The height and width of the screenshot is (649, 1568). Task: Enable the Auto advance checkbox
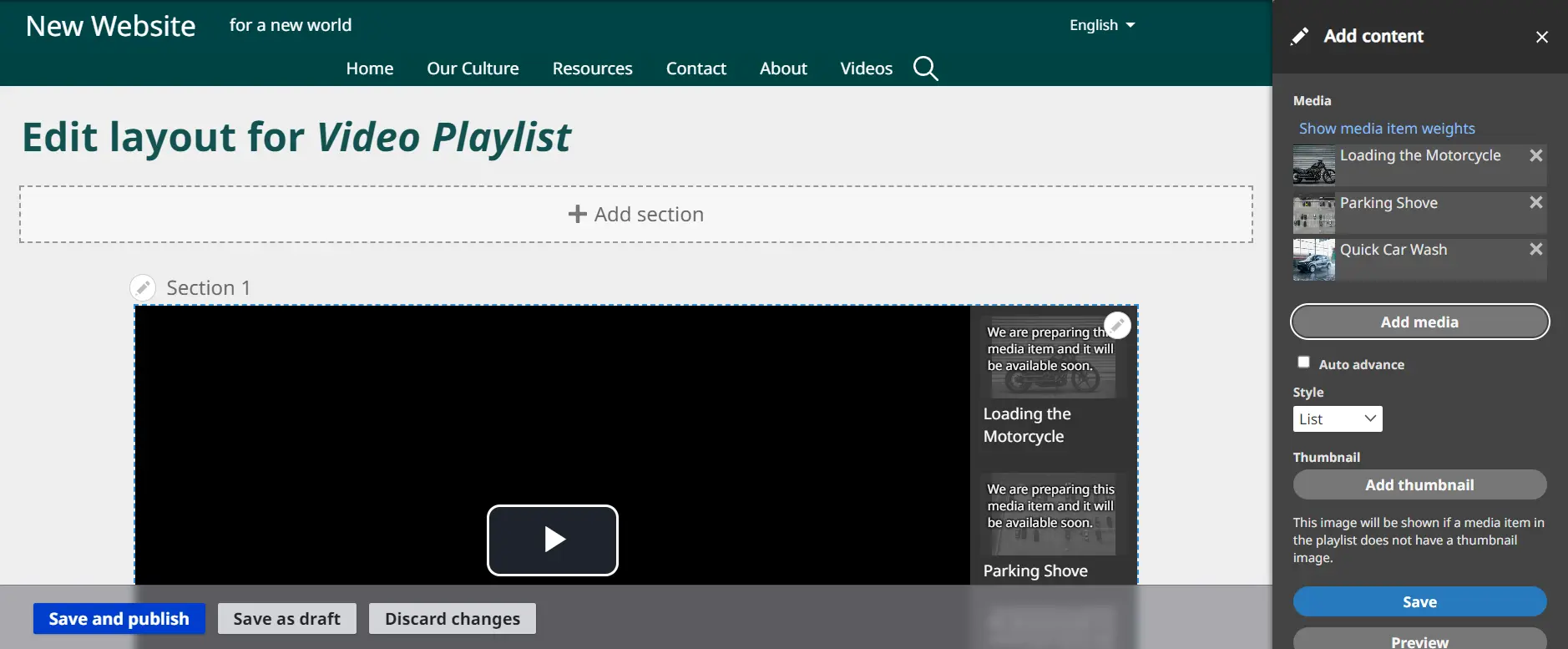[x=1303, y=363]
